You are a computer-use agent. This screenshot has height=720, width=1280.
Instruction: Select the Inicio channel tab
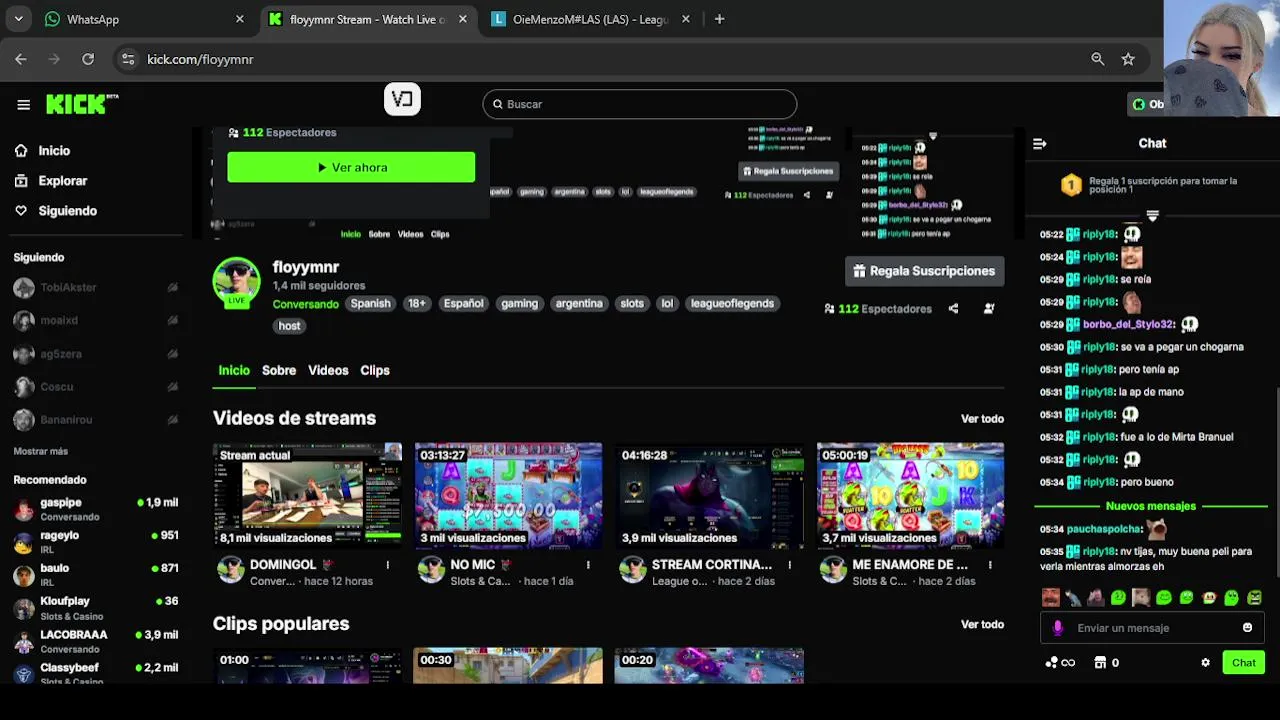tap(234, 370)
